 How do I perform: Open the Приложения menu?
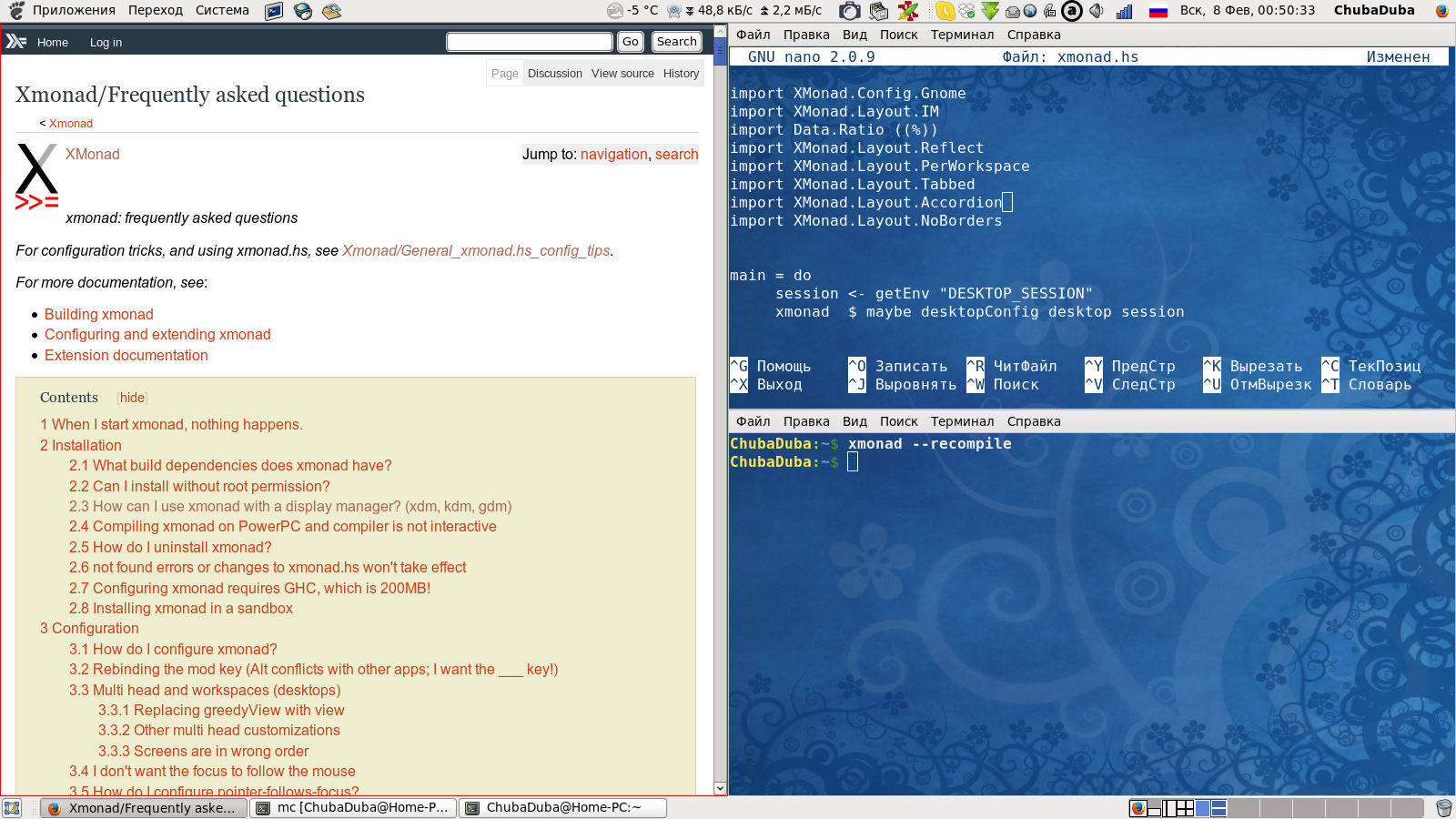pos(74,10)
